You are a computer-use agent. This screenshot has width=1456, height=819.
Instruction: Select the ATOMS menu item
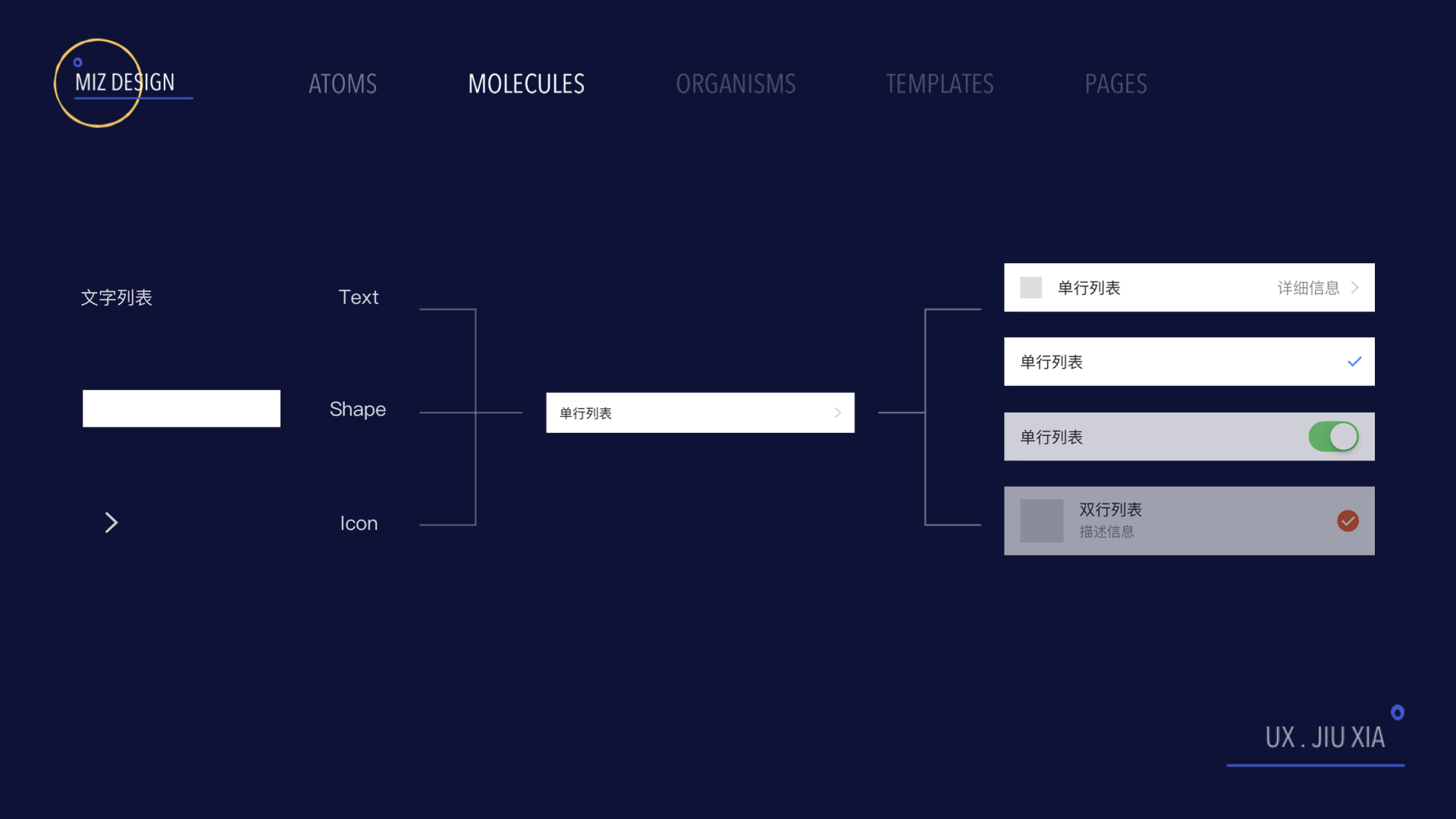click(343, 82)
